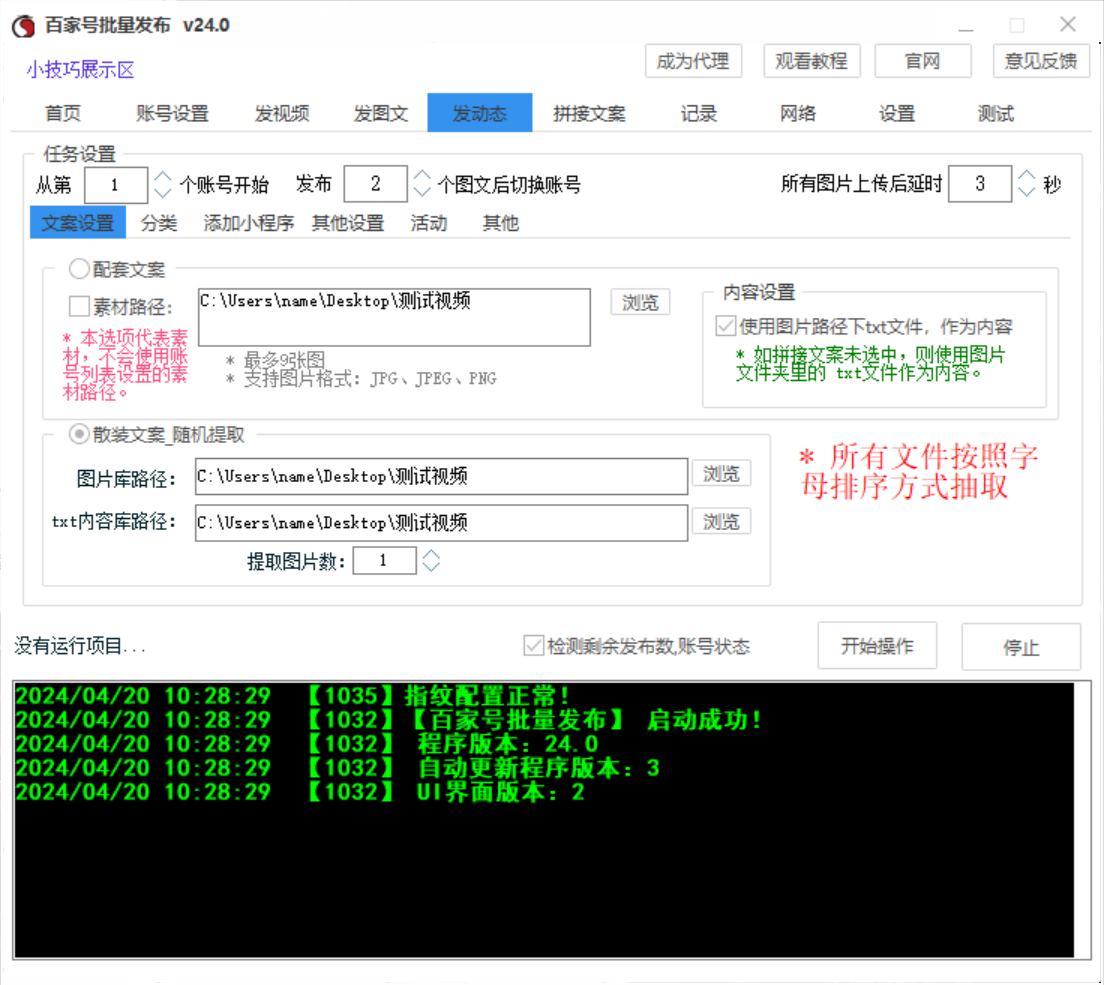Open the 发图文 tab
This screenshot has height=985, width=1104.
380,113
